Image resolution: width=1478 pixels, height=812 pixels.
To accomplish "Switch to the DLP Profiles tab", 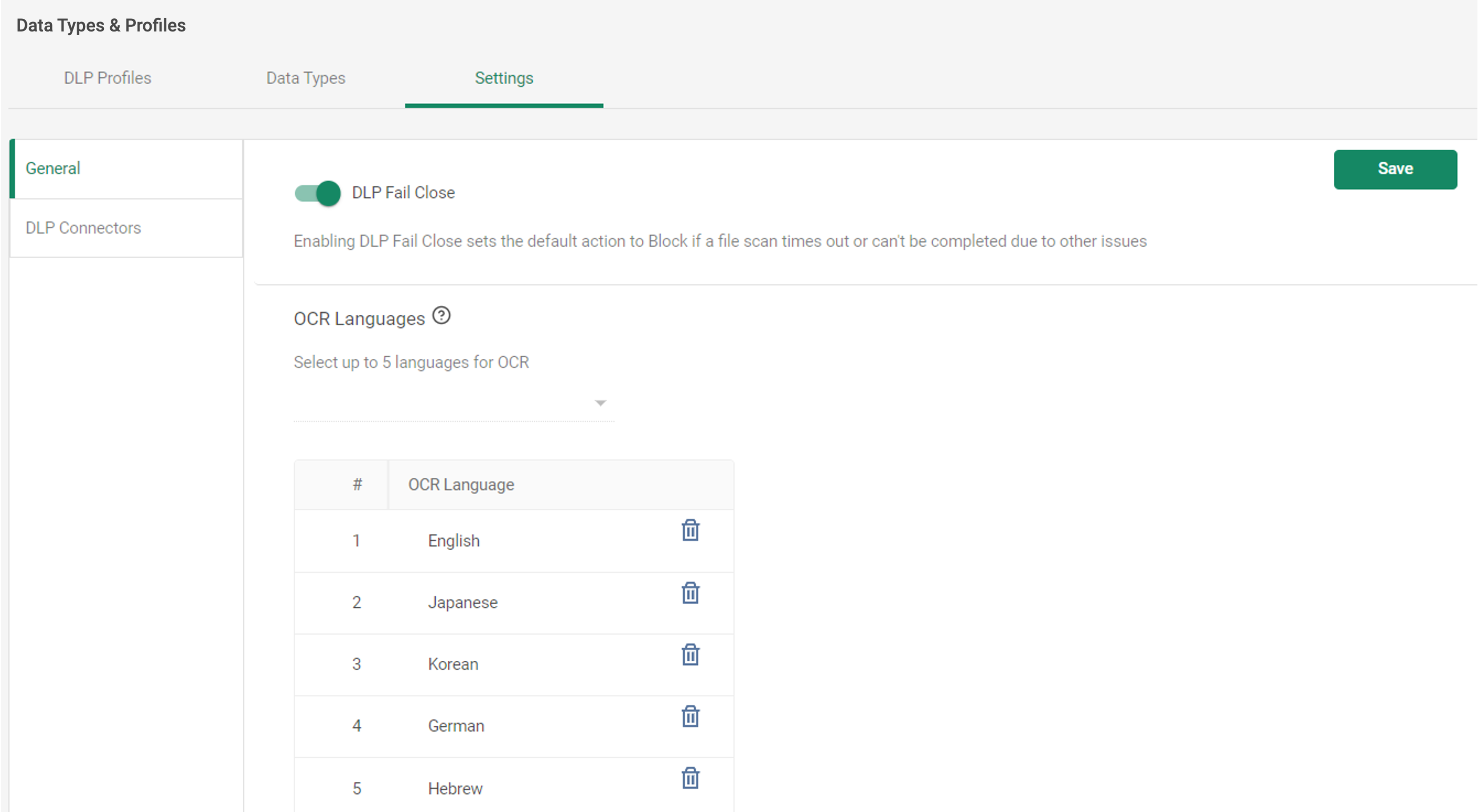I will (107, 78).
